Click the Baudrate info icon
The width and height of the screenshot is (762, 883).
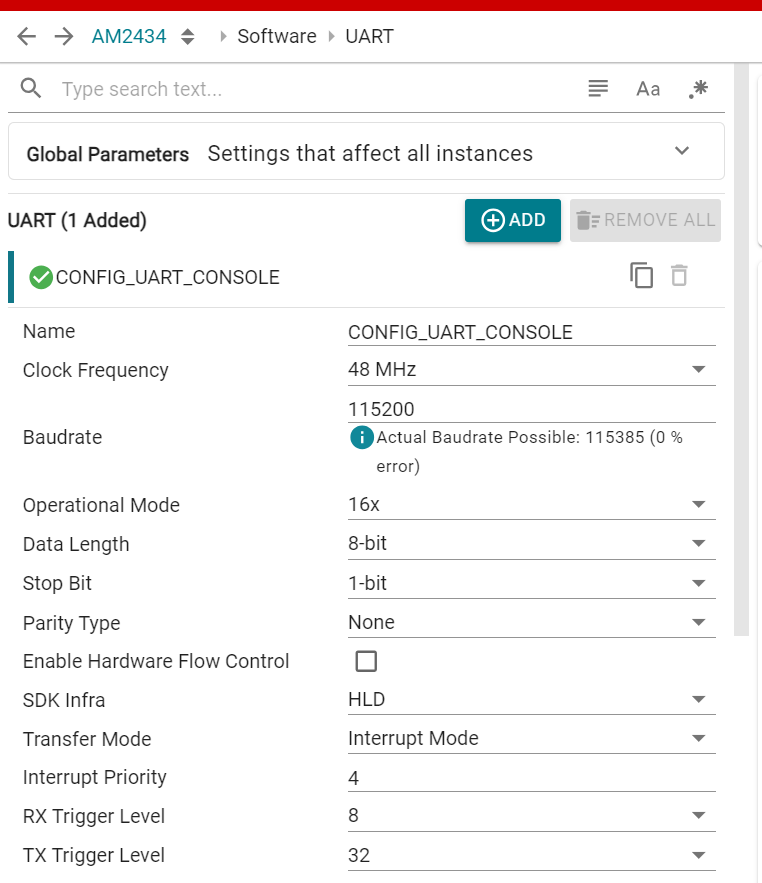click(x=361, y=437)
